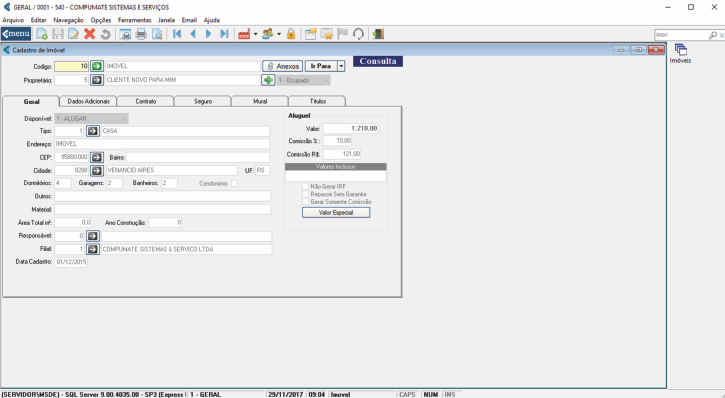Click the grey flag icon

point(342,34)
